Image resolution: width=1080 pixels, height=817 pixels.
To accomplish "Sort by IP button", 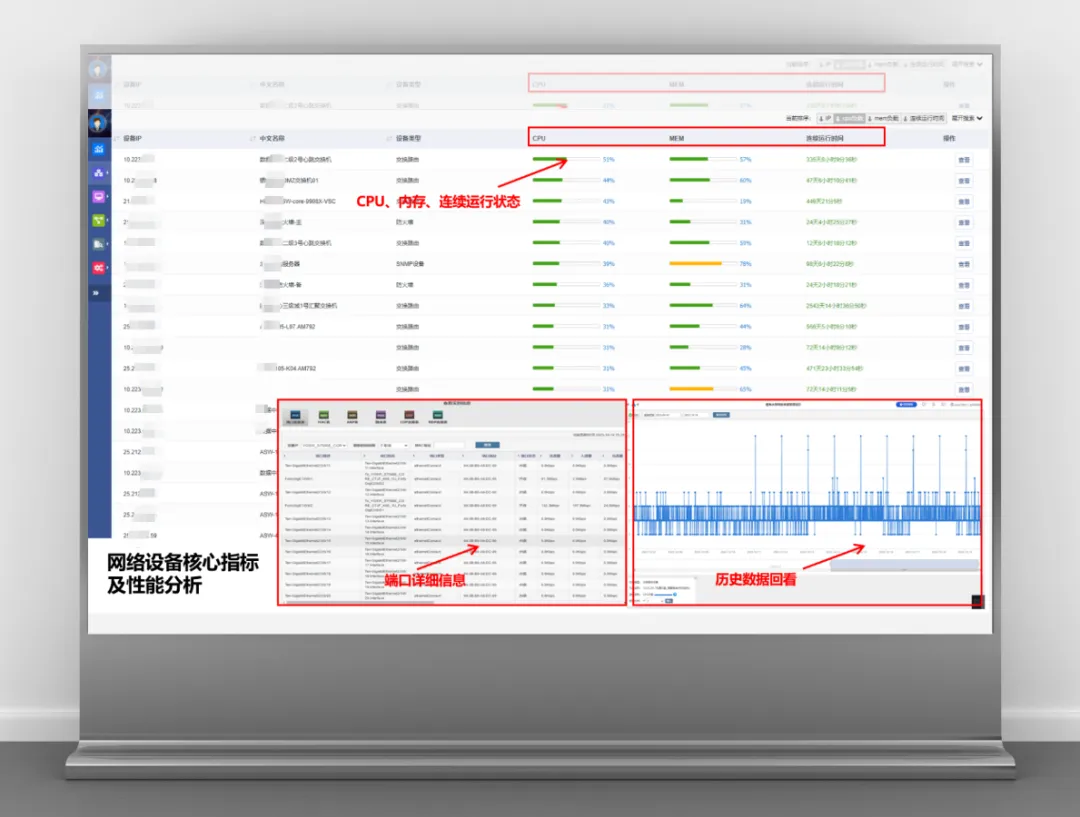I will 824,118.
